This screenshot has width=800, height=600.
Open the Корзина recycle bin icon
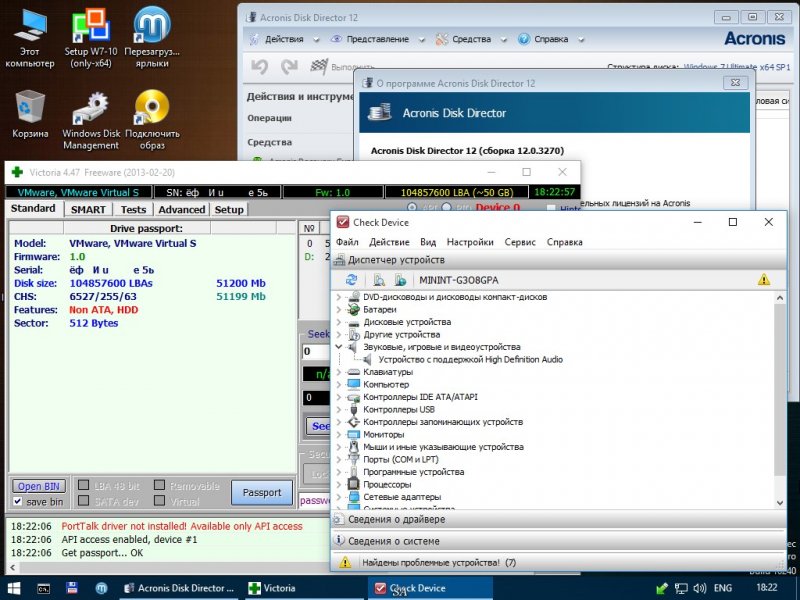[30, 113]
